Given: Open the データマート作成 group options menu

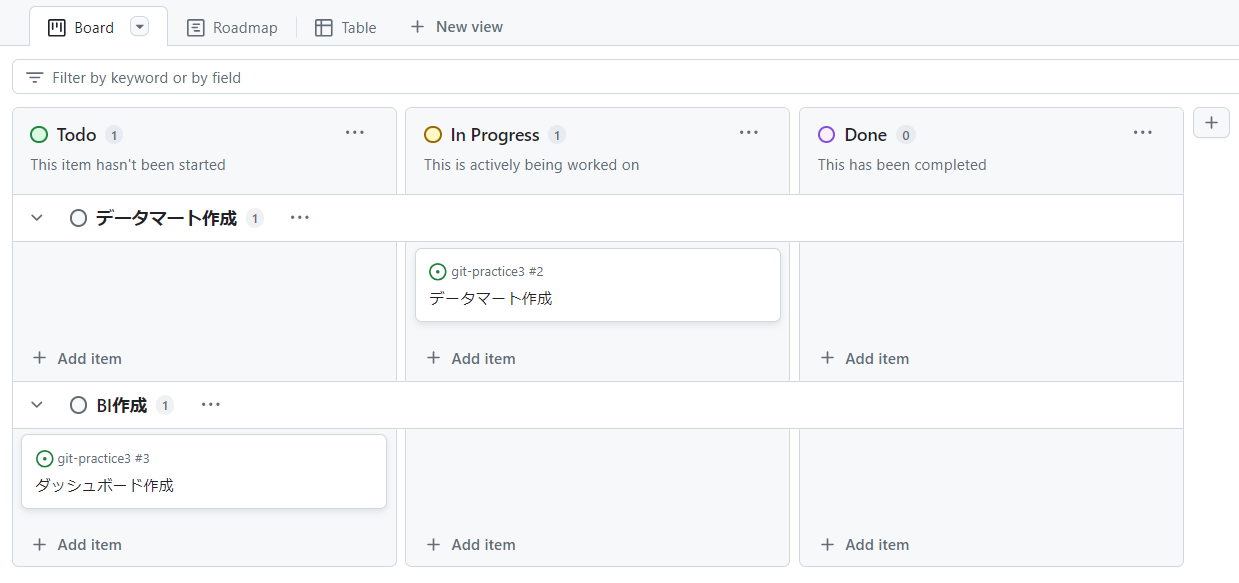Looking at the screenshot, I should coord(299,217).
